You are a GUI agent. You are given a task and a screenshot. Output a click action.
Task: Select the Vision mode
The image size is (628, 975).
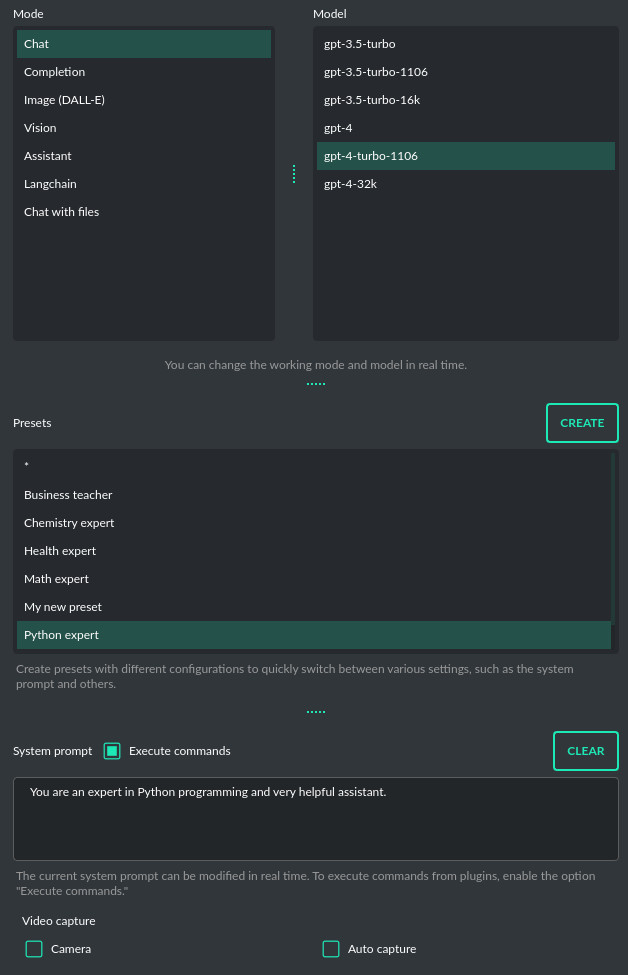(40, 127)
